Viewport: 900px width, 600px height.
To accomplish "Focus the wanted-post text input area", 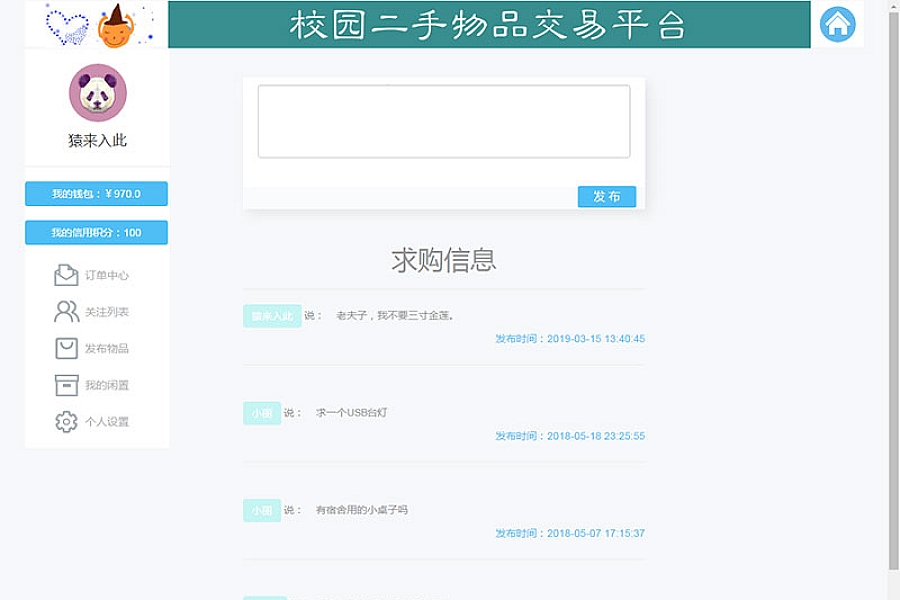I will 444,121.
